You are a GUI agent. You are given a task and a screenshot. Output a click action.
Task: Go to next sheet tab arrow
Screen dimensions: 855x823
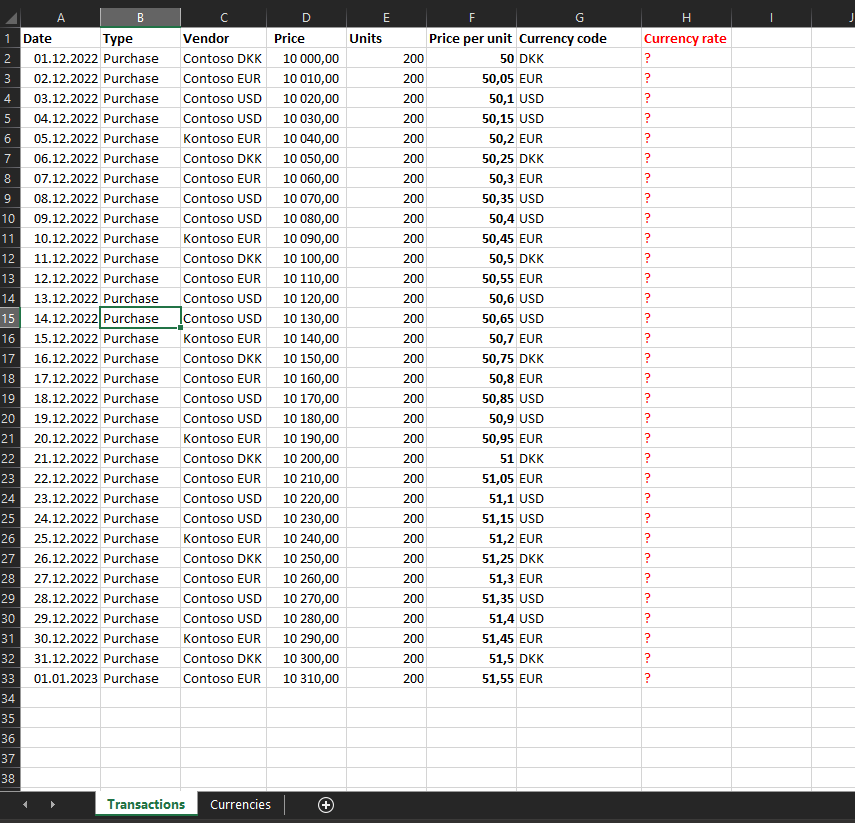52,804
